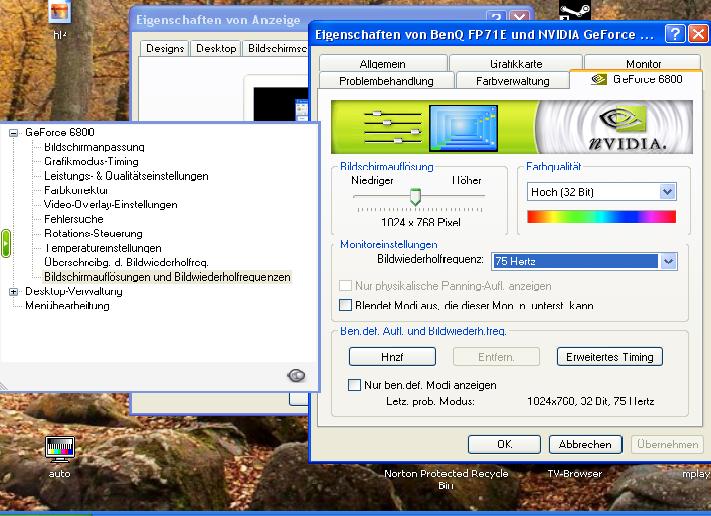The image size is (711, 516).
Task: Open the Designs tab in the Anzeige window
Action: pyautogui.click(x=165, y=49)
